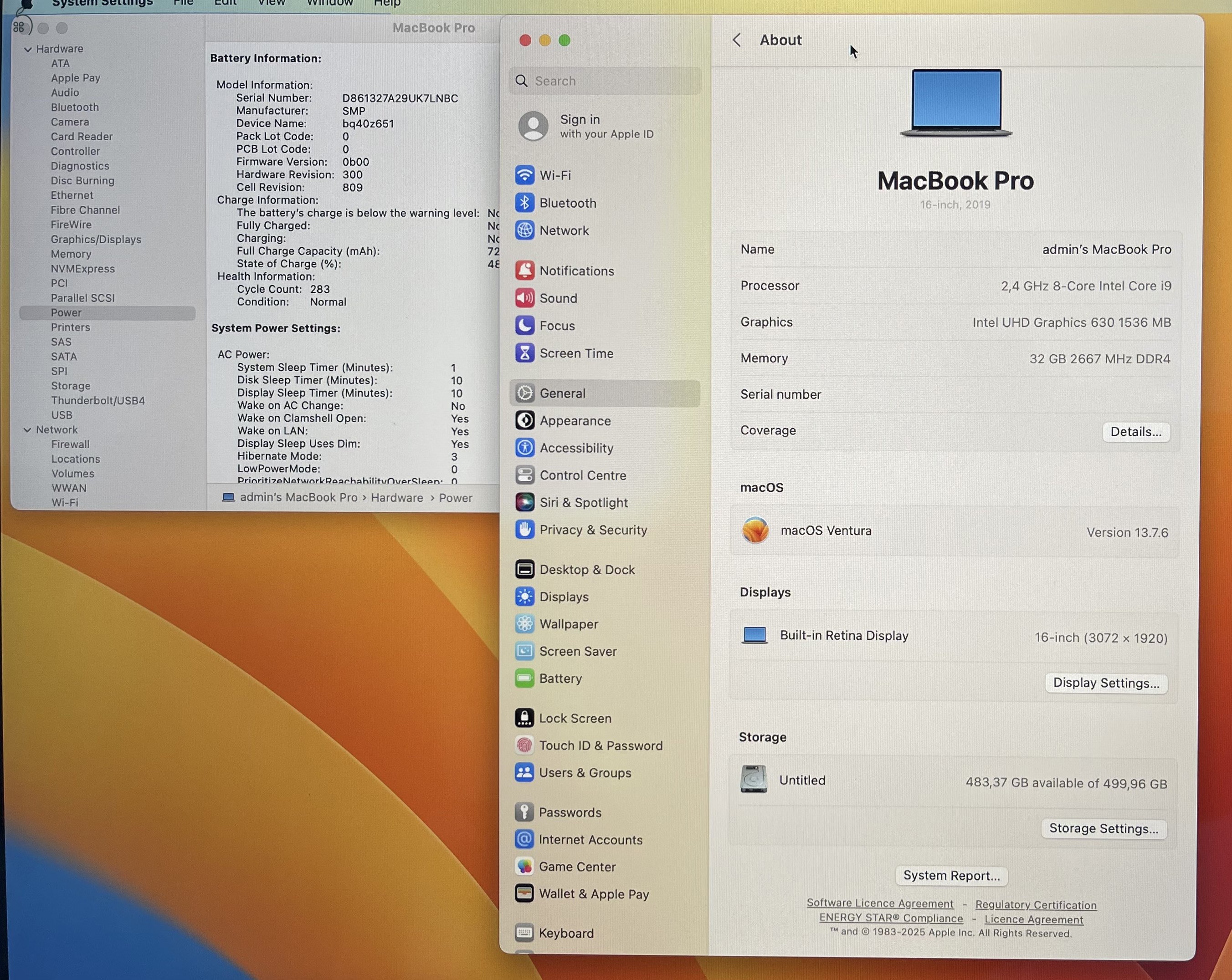Open Battery settings icon
Image resolution: width=1232 pixels, height=980 pixels.
(x=524, y=679)
